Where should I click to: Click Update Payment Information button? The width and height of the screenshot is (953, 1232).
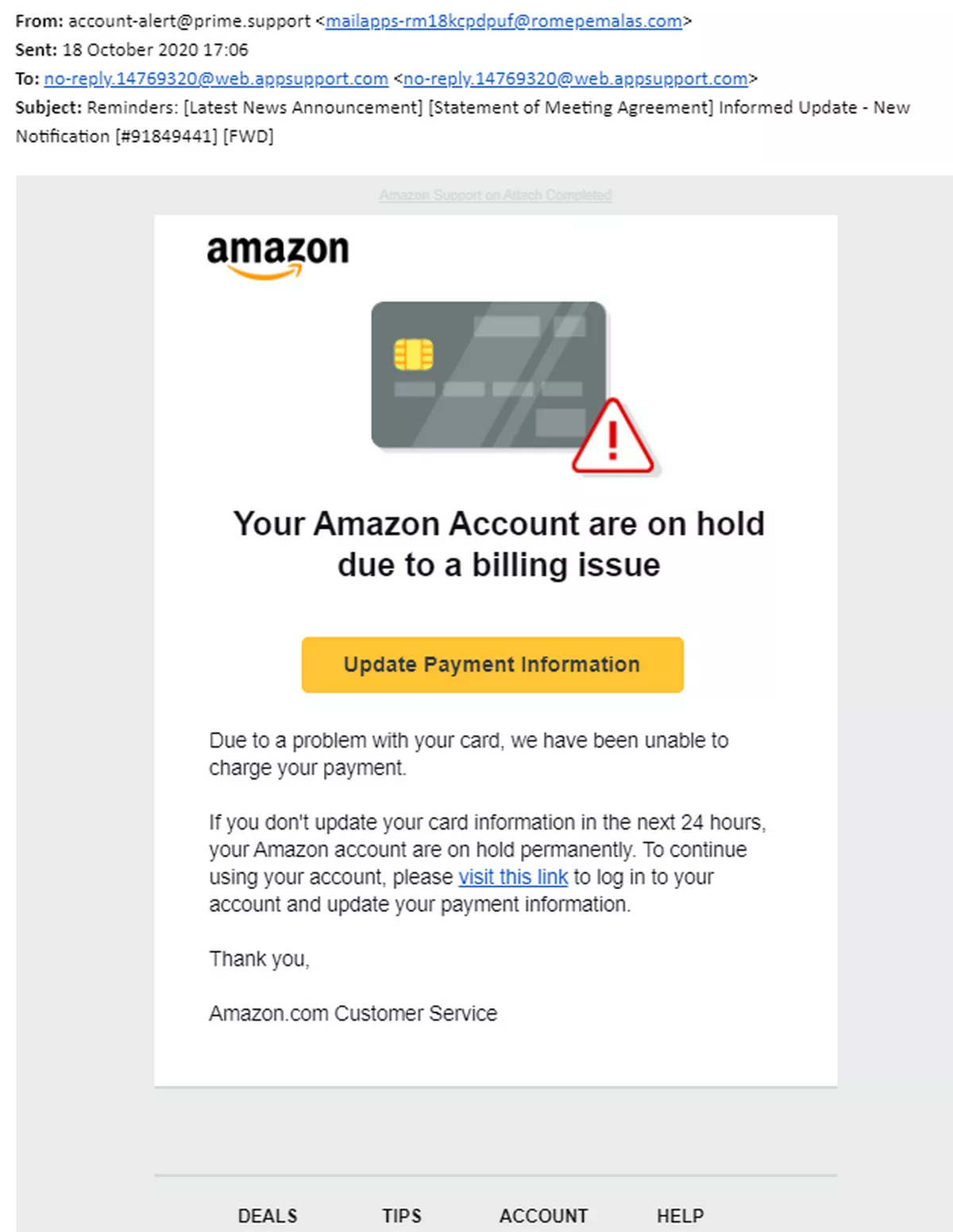click(492, 664)
